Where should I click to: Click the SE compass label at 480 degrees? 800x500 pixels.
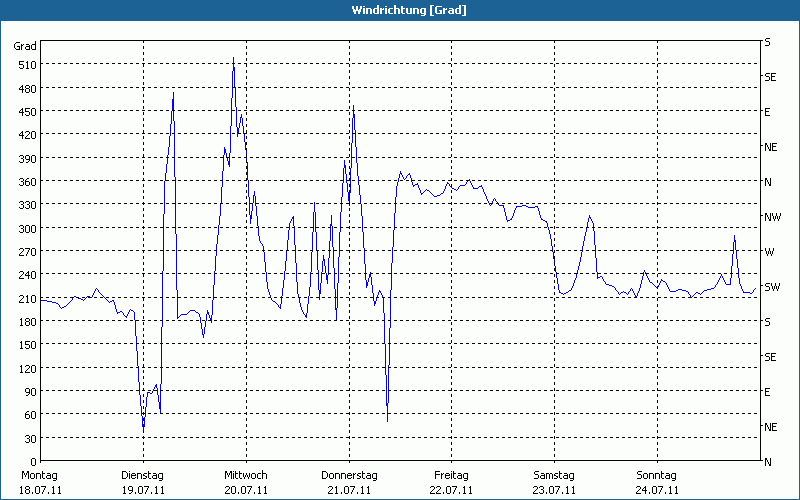(770, 77)
